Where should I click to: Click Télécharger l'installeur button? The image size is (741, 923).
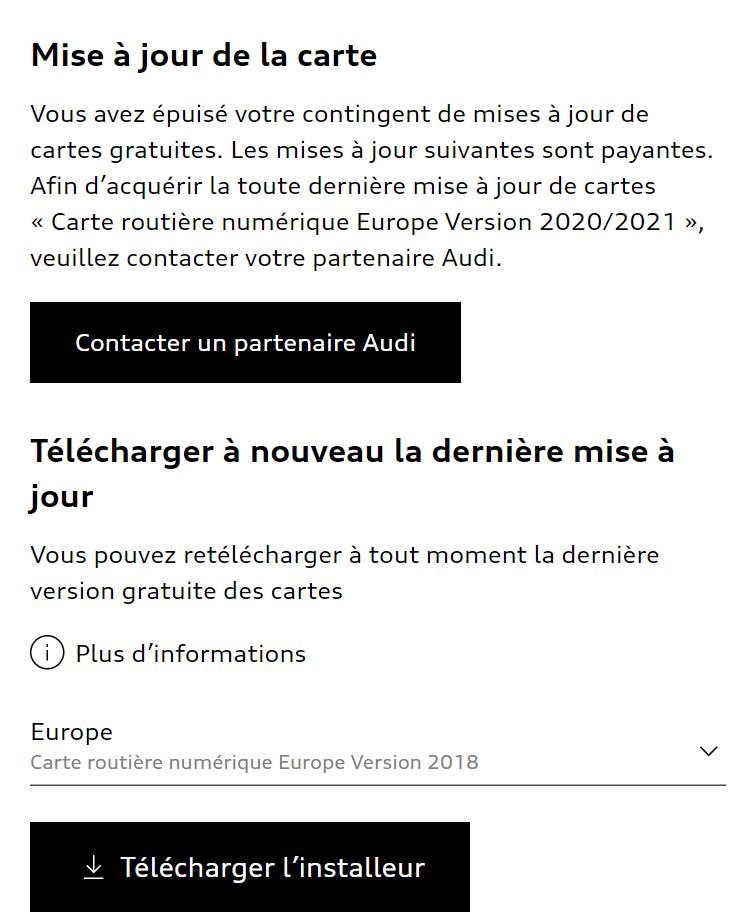[x=250, y=867]
